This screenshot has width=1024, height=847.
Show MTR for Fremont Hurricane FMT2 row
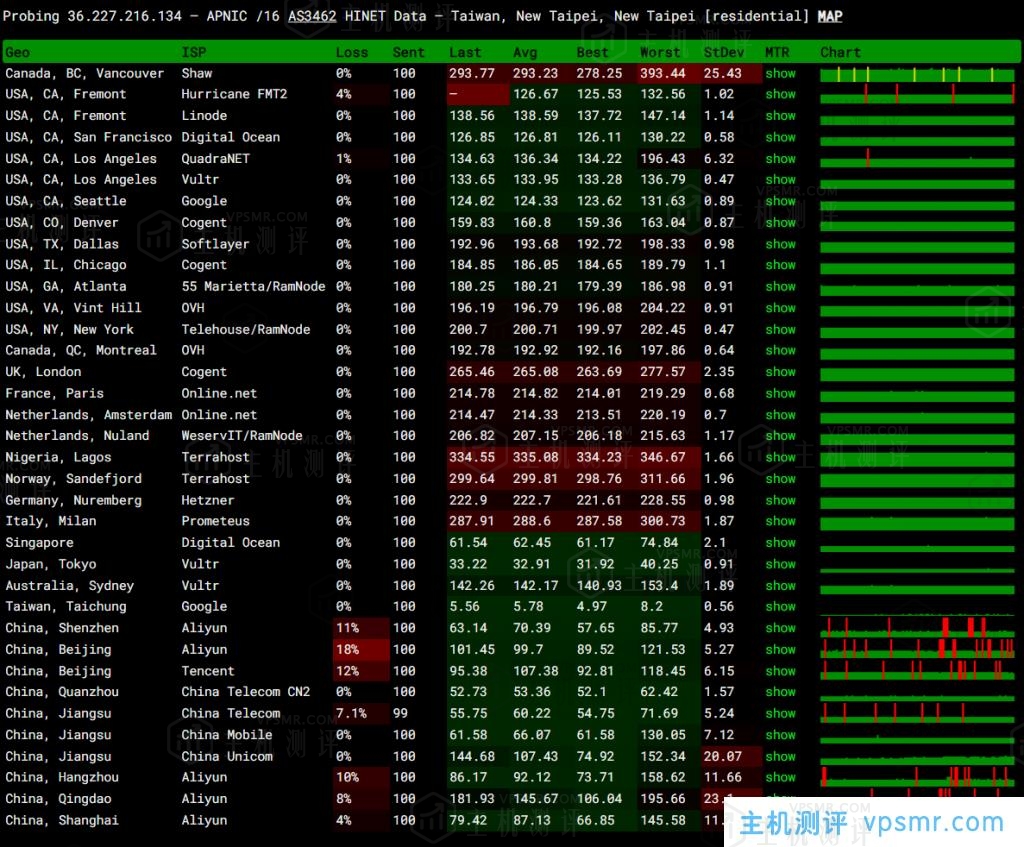(x=780, y=94)
